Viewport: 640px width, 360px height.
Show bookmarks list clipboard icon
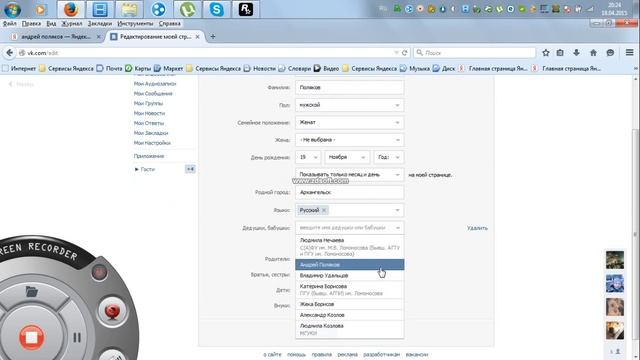pos(560,53)
